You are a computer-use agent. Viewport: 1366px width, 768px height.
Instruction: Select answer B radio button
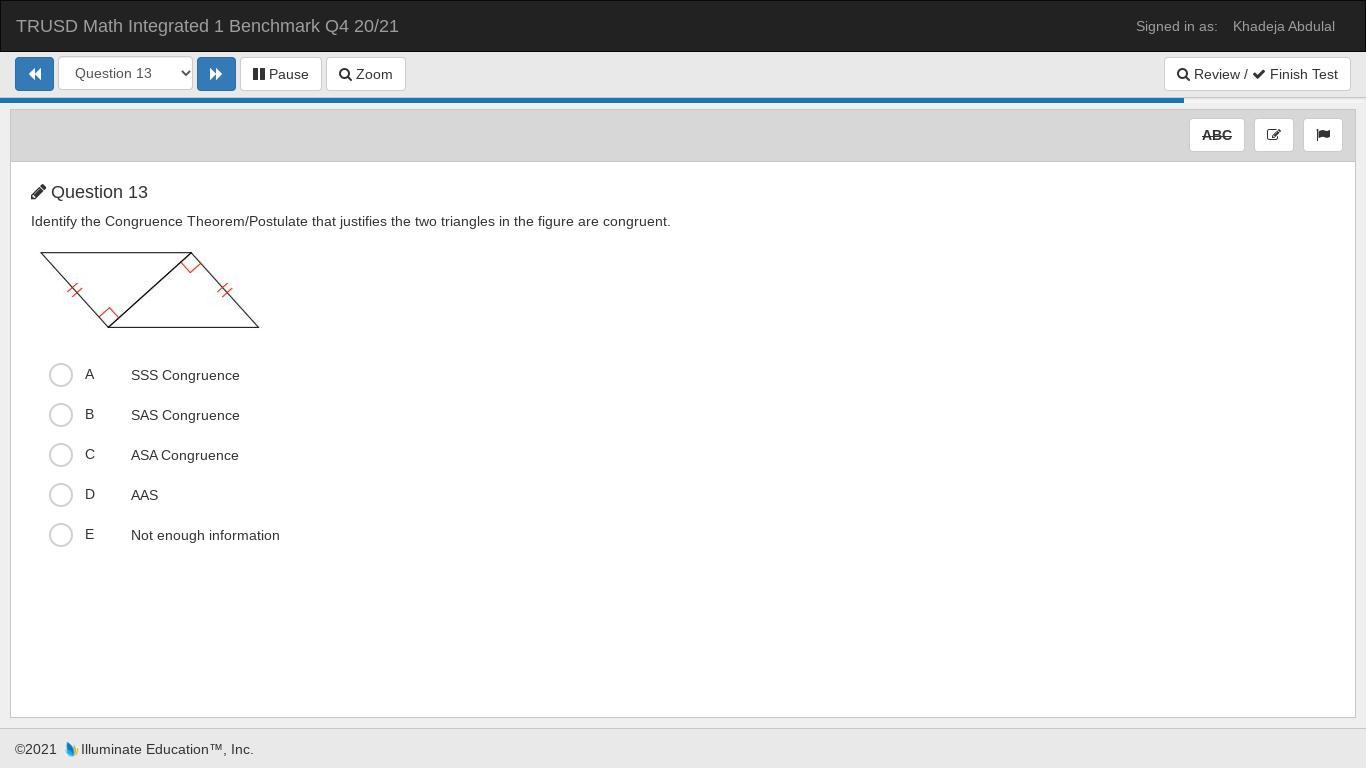click(x=61, y=415)
